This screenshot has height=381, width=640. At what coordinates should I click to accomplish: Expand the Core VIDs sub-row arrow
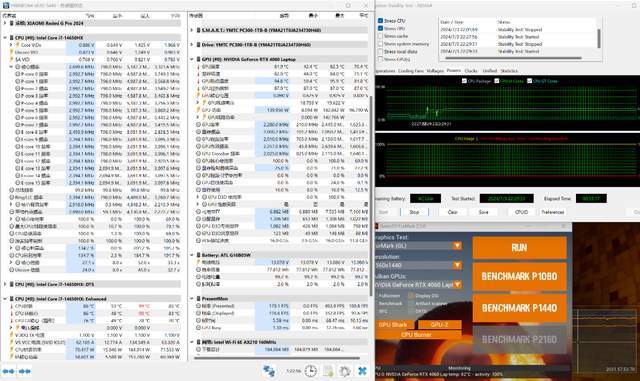click(x=11, y=45)
